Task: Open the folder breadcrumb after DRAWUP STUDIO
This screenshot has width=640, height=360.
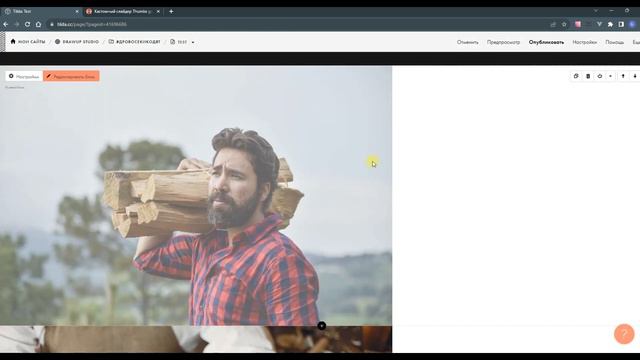Action: click(135, 42)
